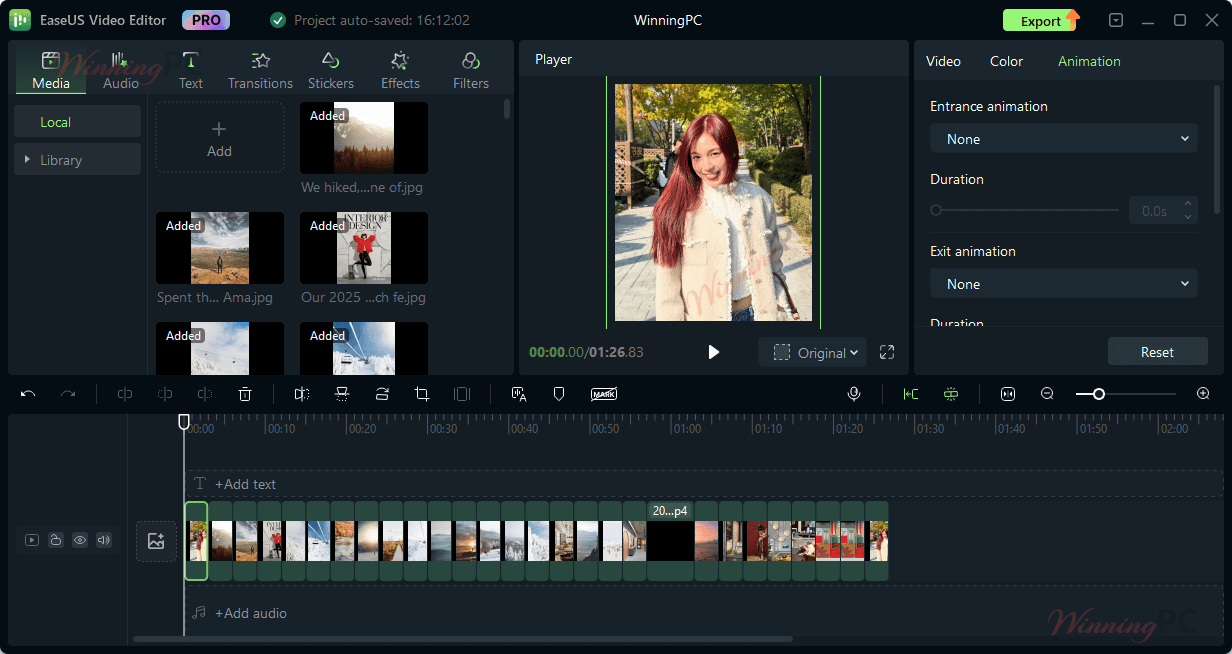
Task: Click the marker shield icon
Action: [559, 394]
